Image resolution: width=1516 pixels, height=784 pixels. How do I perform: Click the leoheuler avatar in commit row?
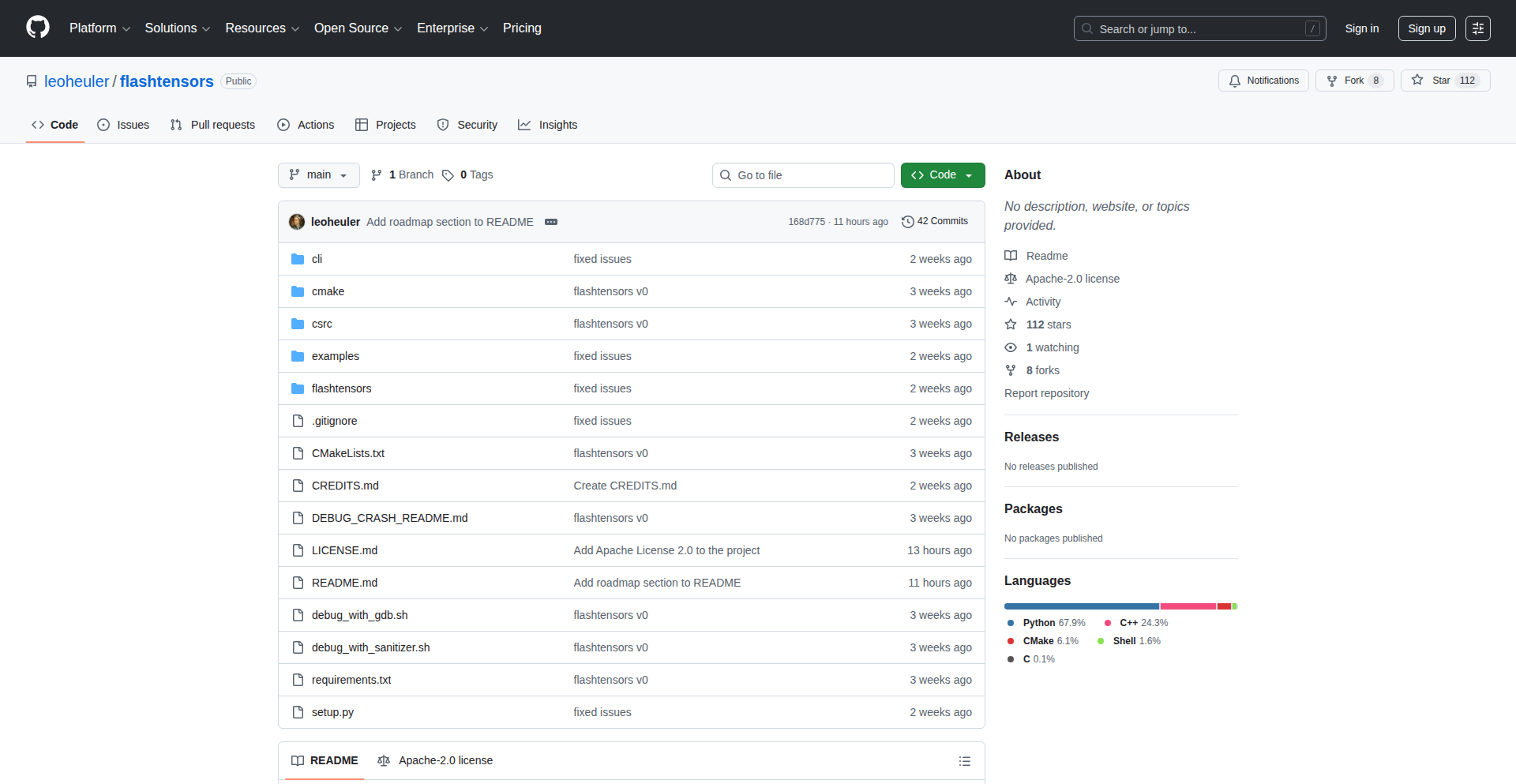tap(297, 222)
